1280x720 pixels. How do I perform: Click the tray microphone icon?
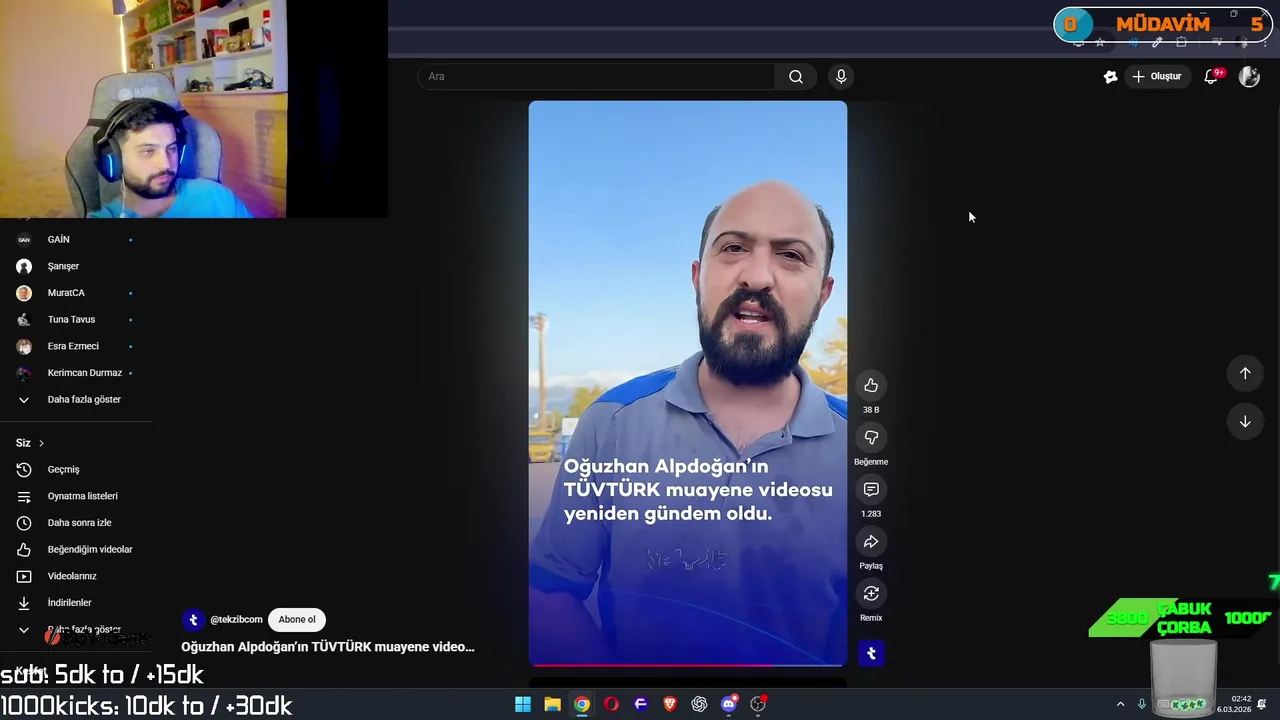tap(1142, 704)
